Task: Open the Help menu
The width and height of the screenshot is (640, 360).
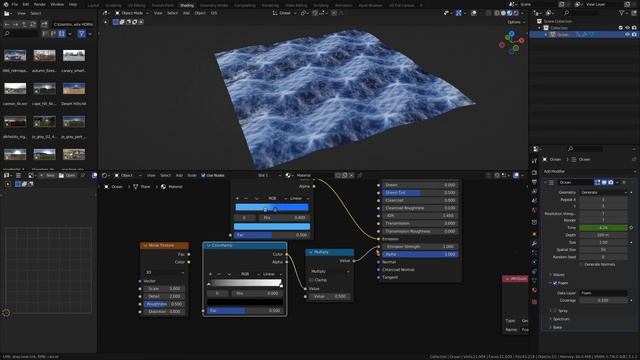Action: (x=73, y=4)
